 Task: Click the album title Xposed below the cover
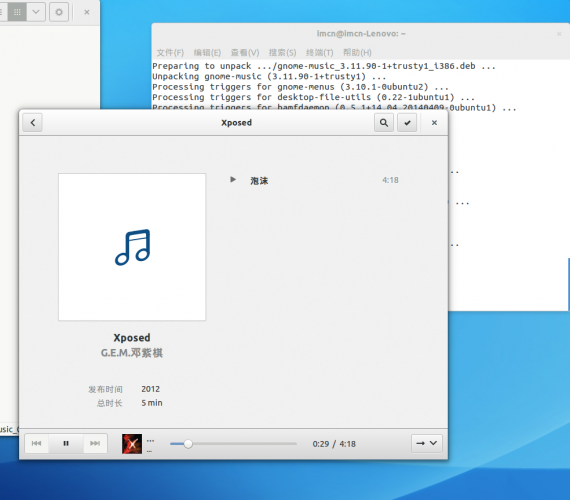pyautogui.click(x=132, y=338)
